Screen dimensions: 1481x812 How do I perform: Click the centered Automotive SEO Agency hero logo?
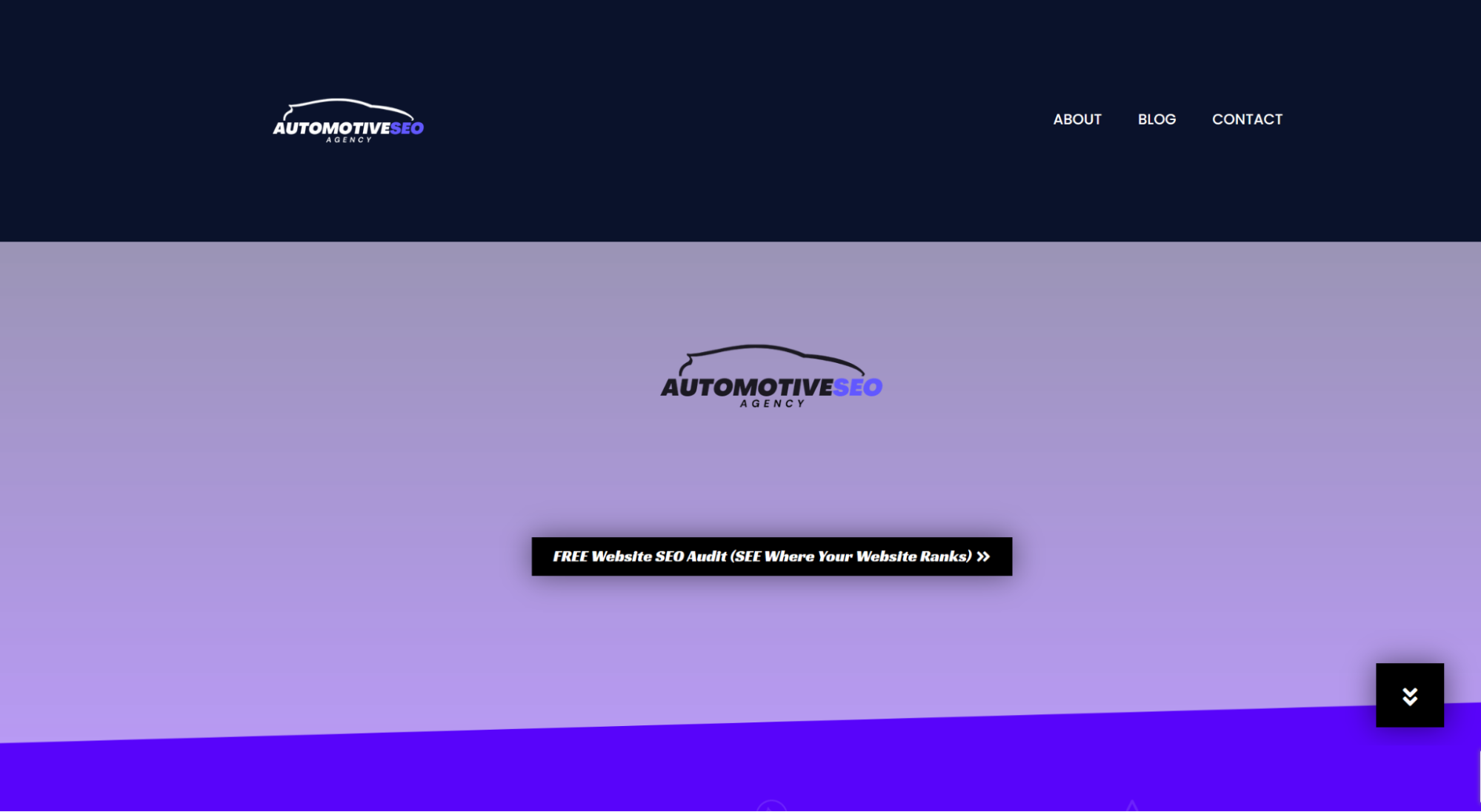coord(771,376)
